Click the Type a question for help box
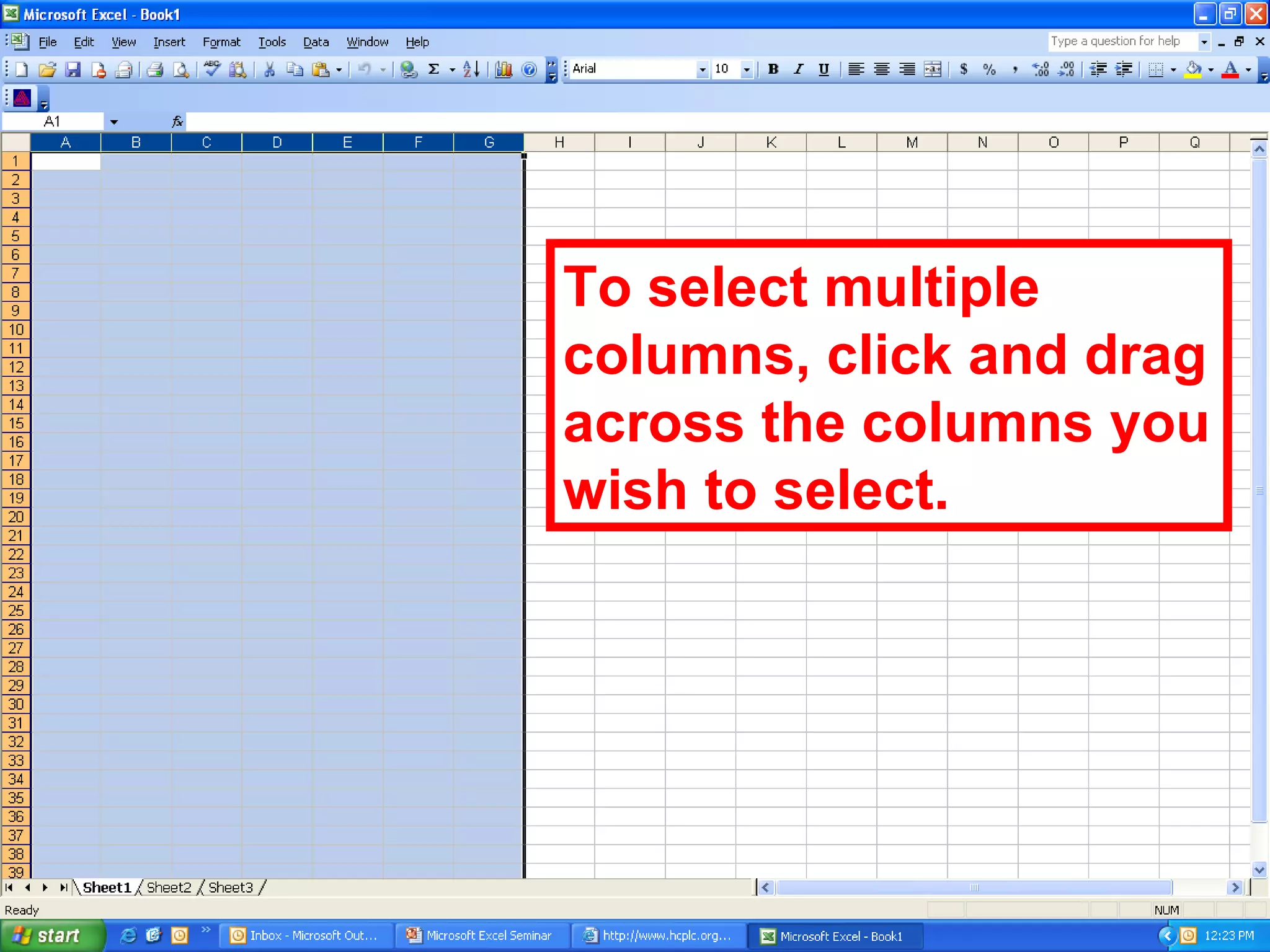The image size is (1270, 952). pyautogui.click(x=1122, y=42)
